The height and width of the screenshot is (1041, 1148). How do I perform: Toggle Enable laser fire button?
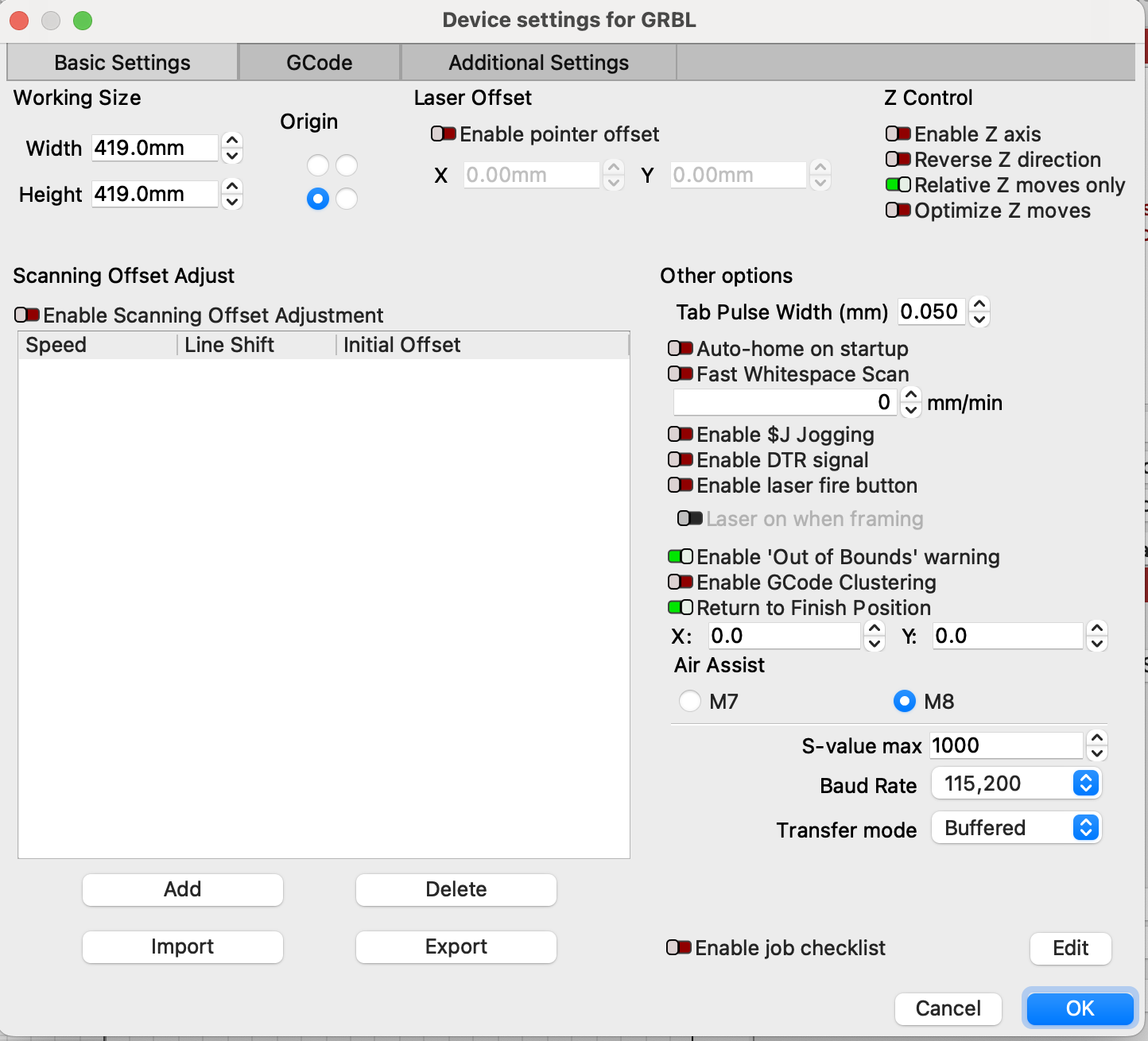pos(681,486)
